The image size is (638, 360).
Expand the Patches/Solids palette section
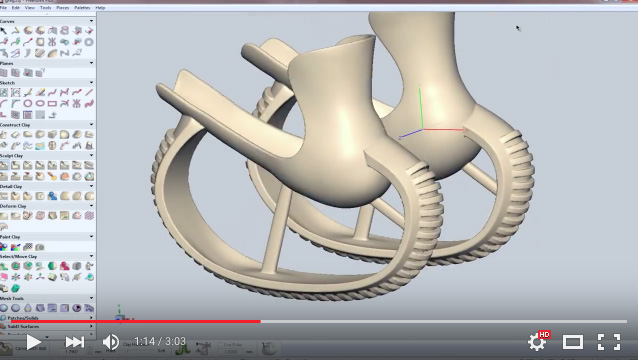tap(91, 318)
